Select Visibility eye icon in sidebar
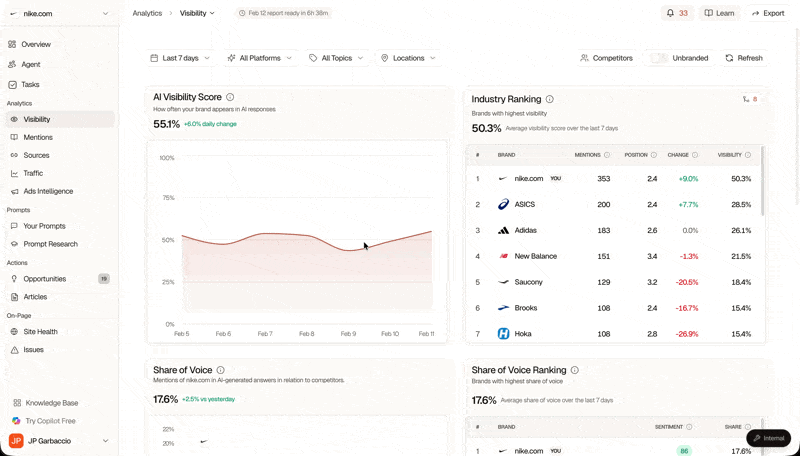 pyautogui.click(x=14, y=119)
